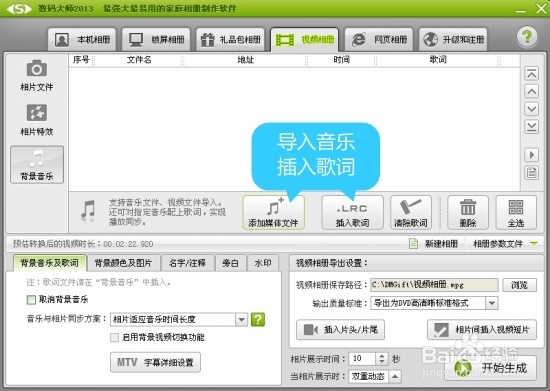Toggle the 取消背景音乐 checkbox
This screenshot has width=550, height=391.
[31, 299]
